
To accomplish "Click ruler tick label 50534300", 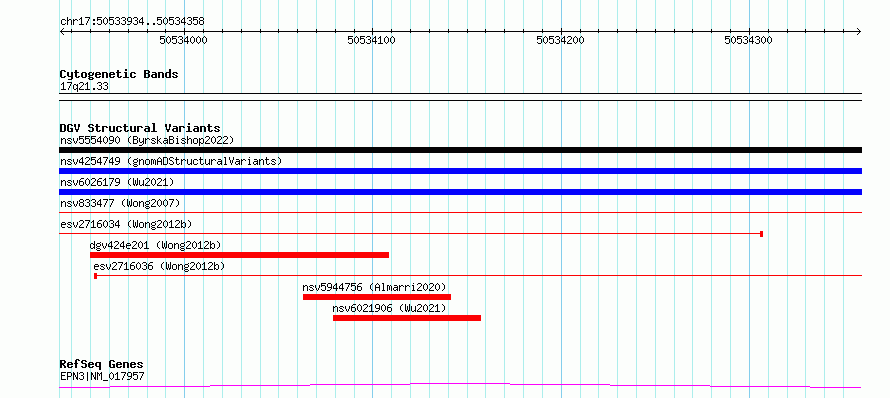I will pyautogui.click(x=749, y=40).
